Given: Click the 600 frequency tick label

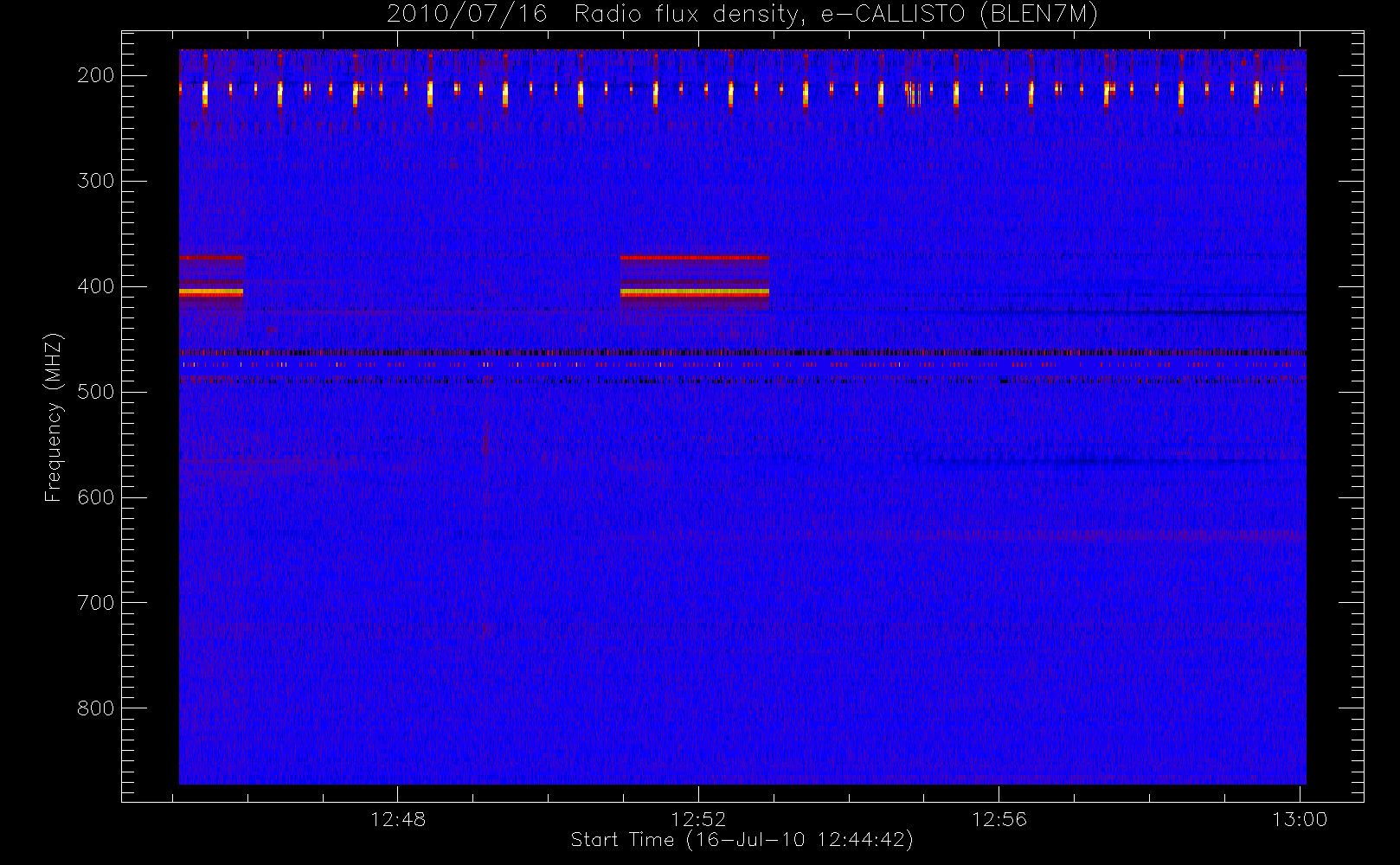Looking at the screenshot, I should (x=96, y=497).
